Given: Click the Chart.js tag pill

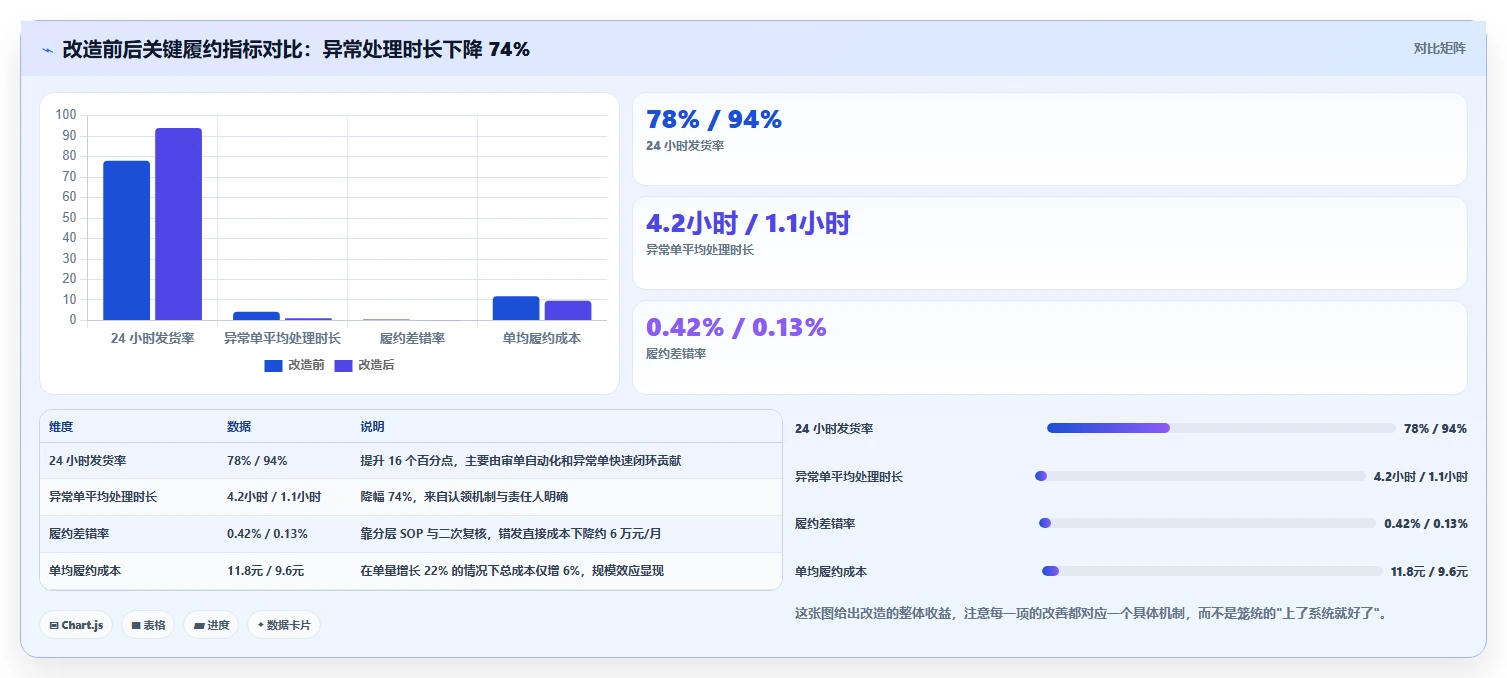Looking at the screenshot, I should (77, 625).
